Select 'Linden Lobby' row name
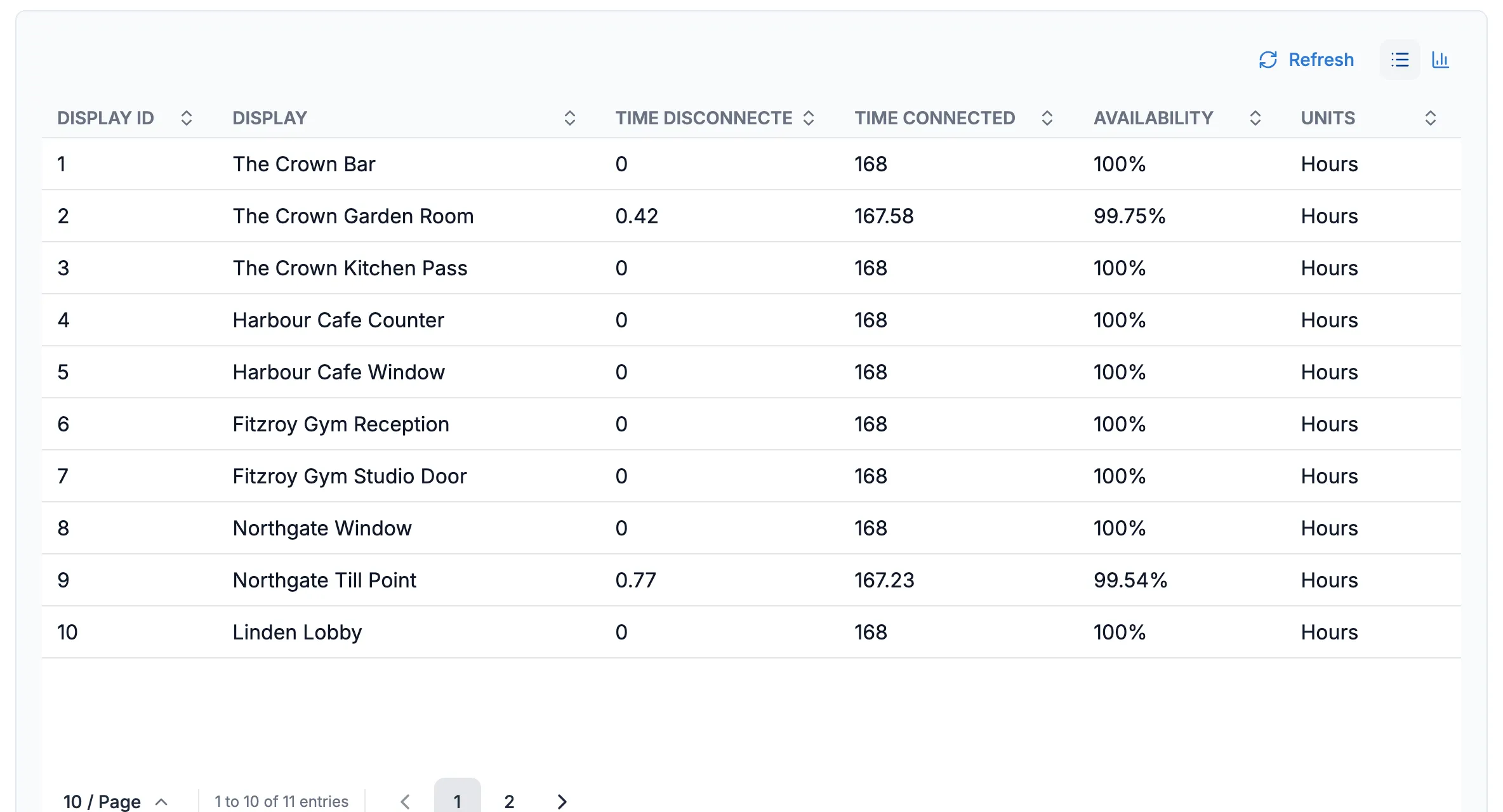 (x=297, y=632)
